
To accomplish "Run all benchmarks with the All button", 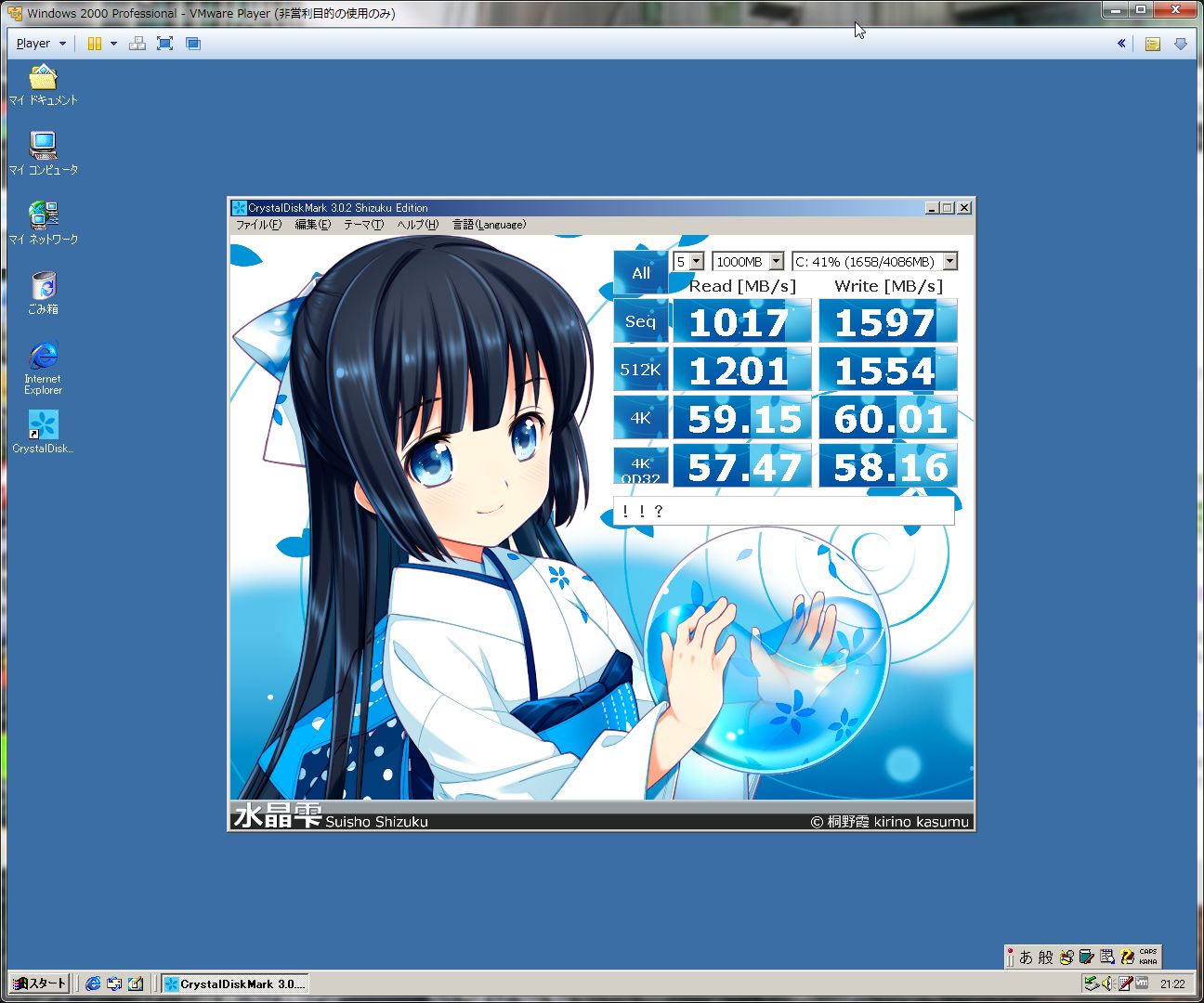I will pyautogui.click(x=641, y=273).
